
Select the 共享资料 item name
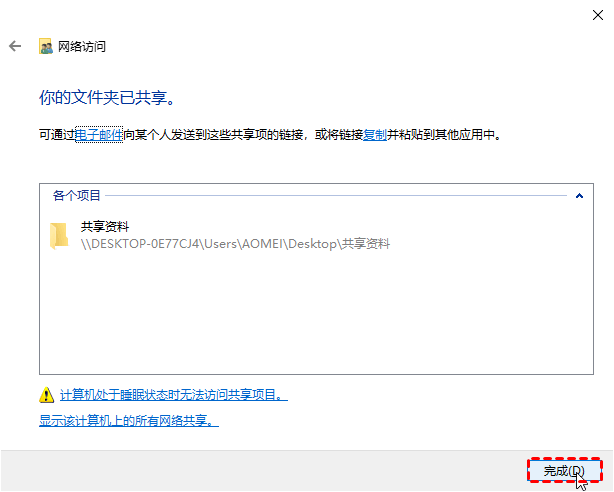105,226
